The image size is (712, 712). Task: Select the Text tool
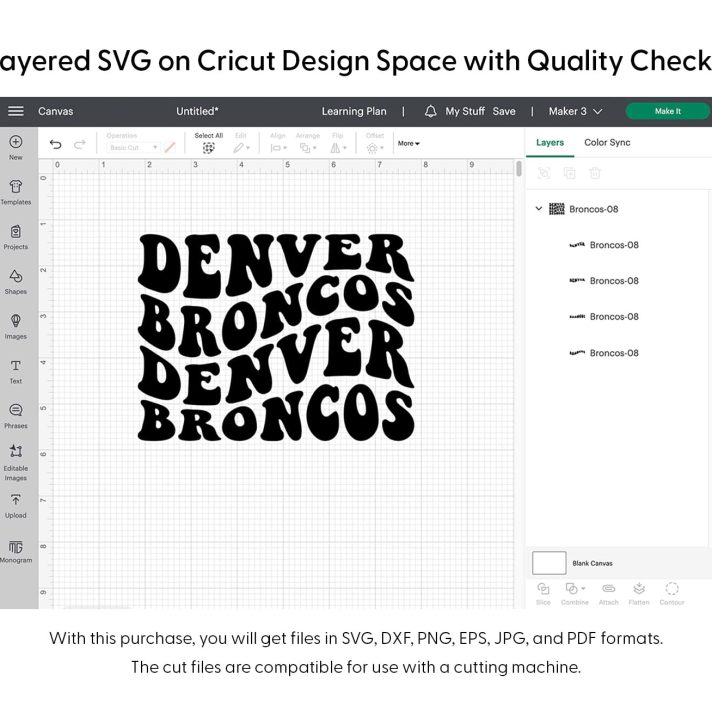[x=15, y=371]
